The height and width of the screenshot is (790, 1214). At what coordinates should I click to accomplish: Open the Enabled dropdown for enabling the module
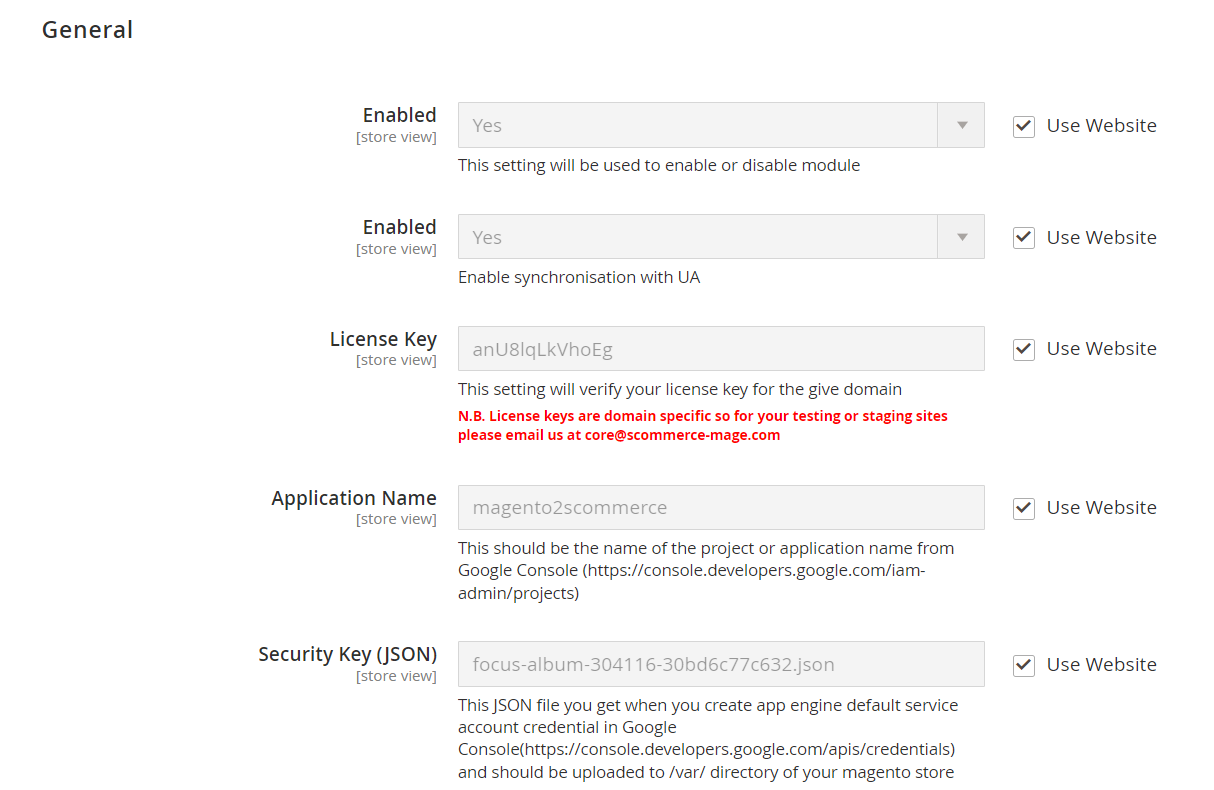tap(721, 125)
